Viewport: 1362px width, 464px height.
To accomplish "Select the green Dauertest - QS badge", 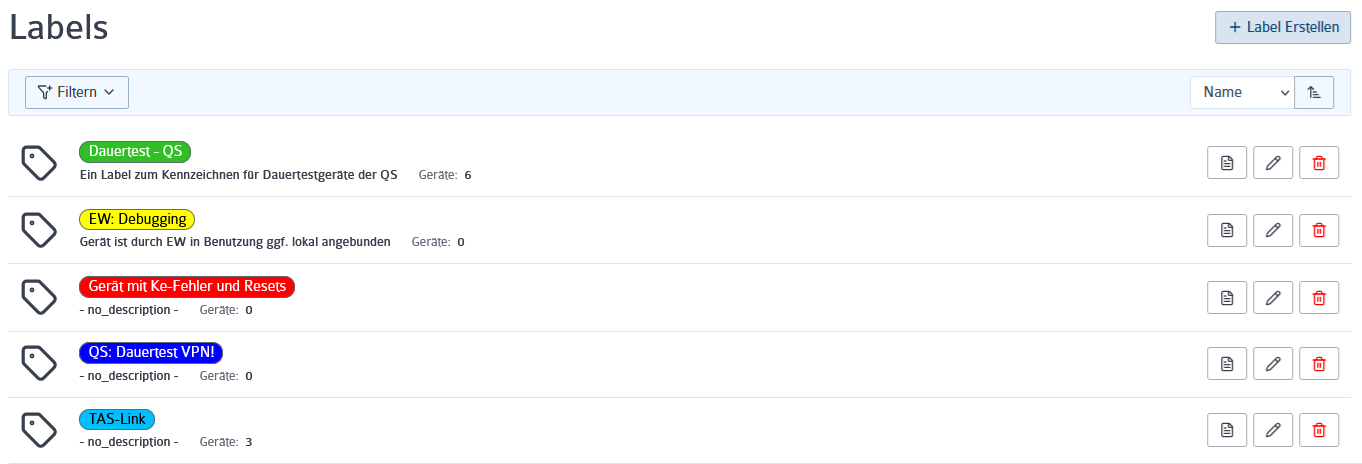I will point(135,152).
